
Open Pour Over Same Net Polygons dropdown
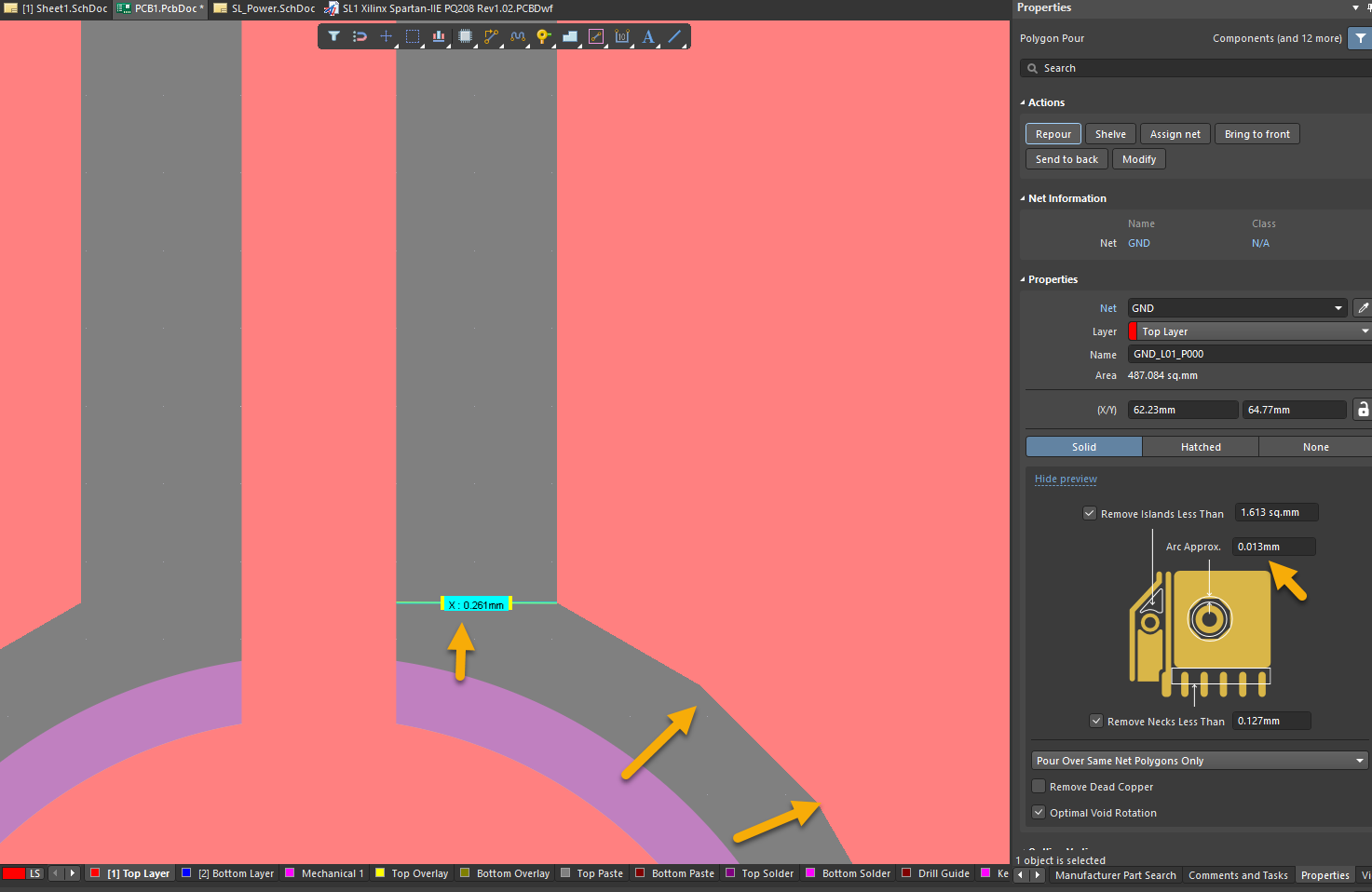[x=1200, y=761]
